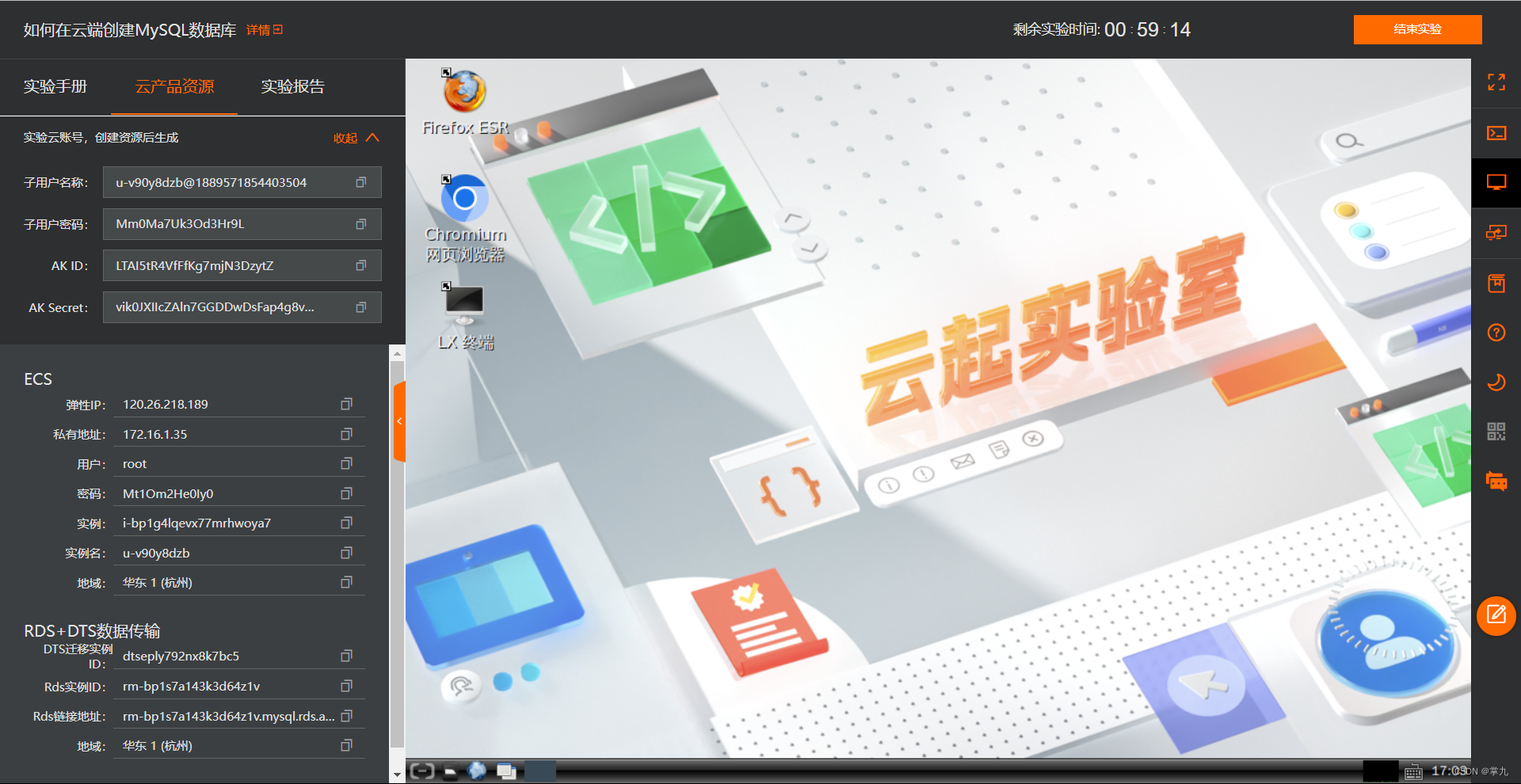Copy the ECS password Mt1Om2He0ly0

(346, 493)
